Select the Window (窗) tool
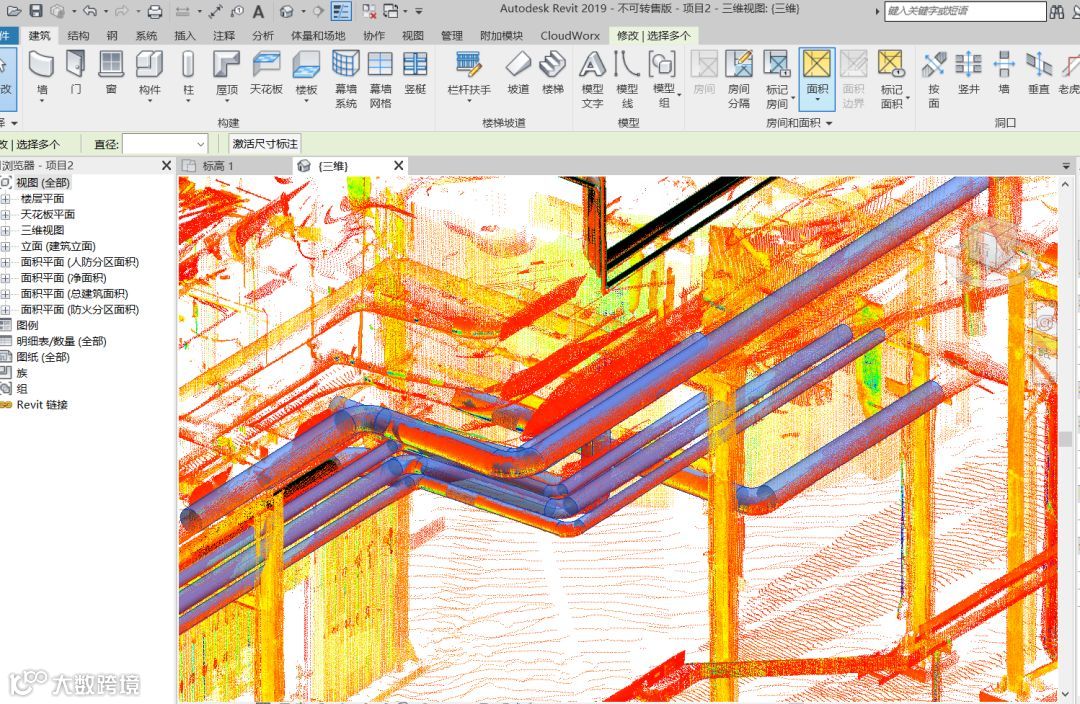Screen dimensions: 1080x704 [111, 72]
